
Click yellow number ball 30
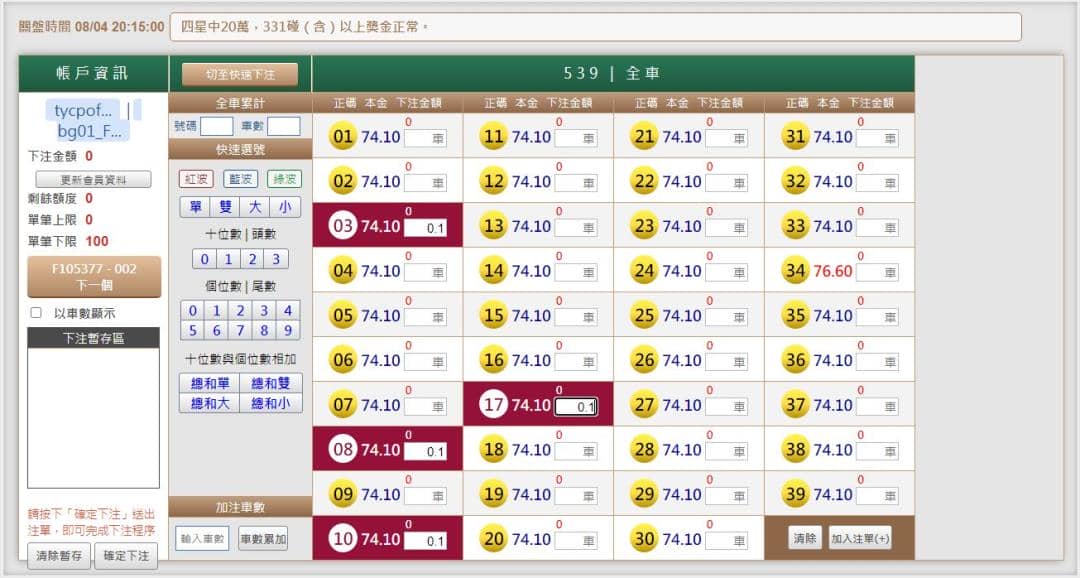pyautogui.click(x=644, y=539)
